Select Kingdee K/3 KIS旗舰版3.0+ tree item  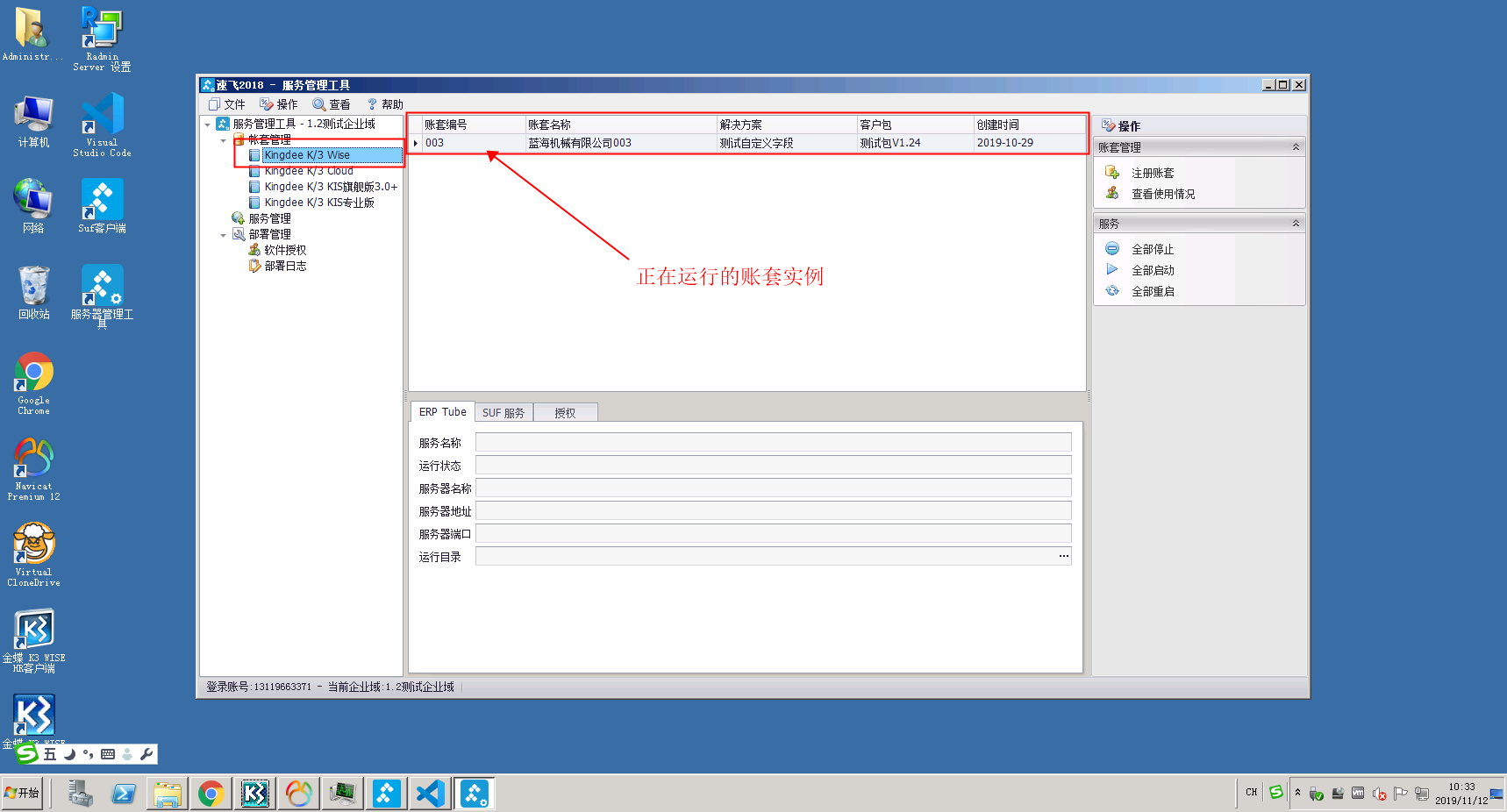point(331,187)
